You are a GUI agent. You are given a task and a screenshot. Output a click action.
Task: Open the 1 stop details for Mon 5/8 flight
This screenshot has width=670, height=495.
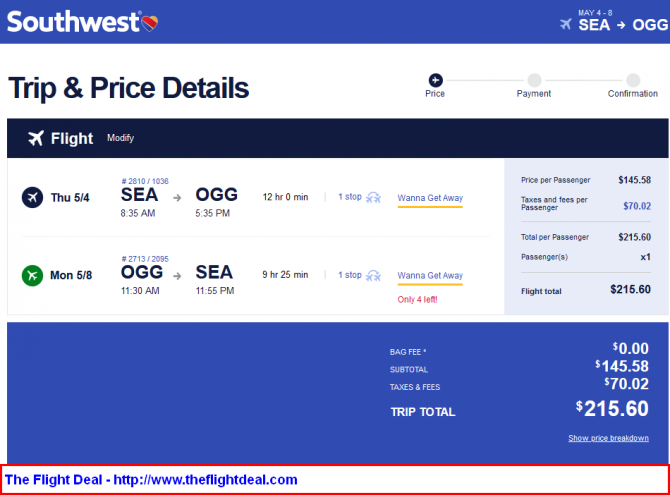pos(350,275)
